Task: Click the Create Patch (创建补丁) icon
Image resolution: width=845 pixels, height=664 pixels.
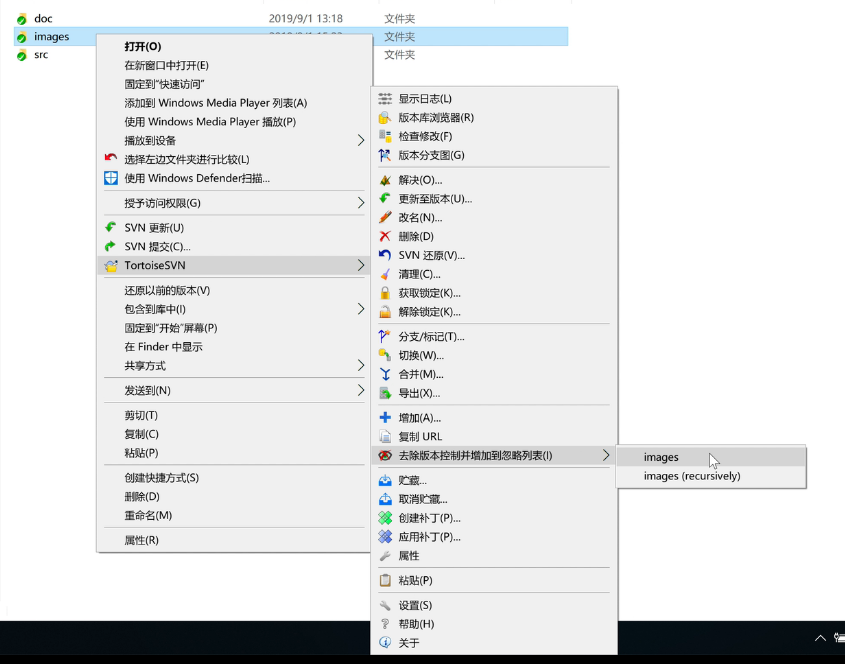Action: [385, 518]
